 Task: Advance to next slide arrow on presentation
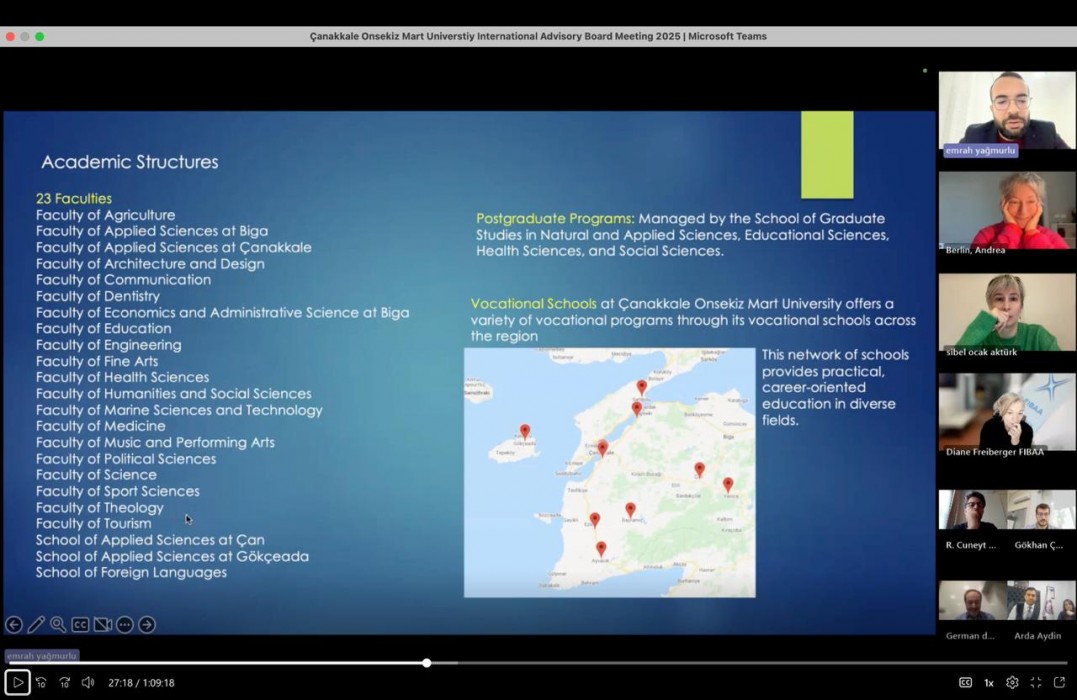(x=147, y=625)
